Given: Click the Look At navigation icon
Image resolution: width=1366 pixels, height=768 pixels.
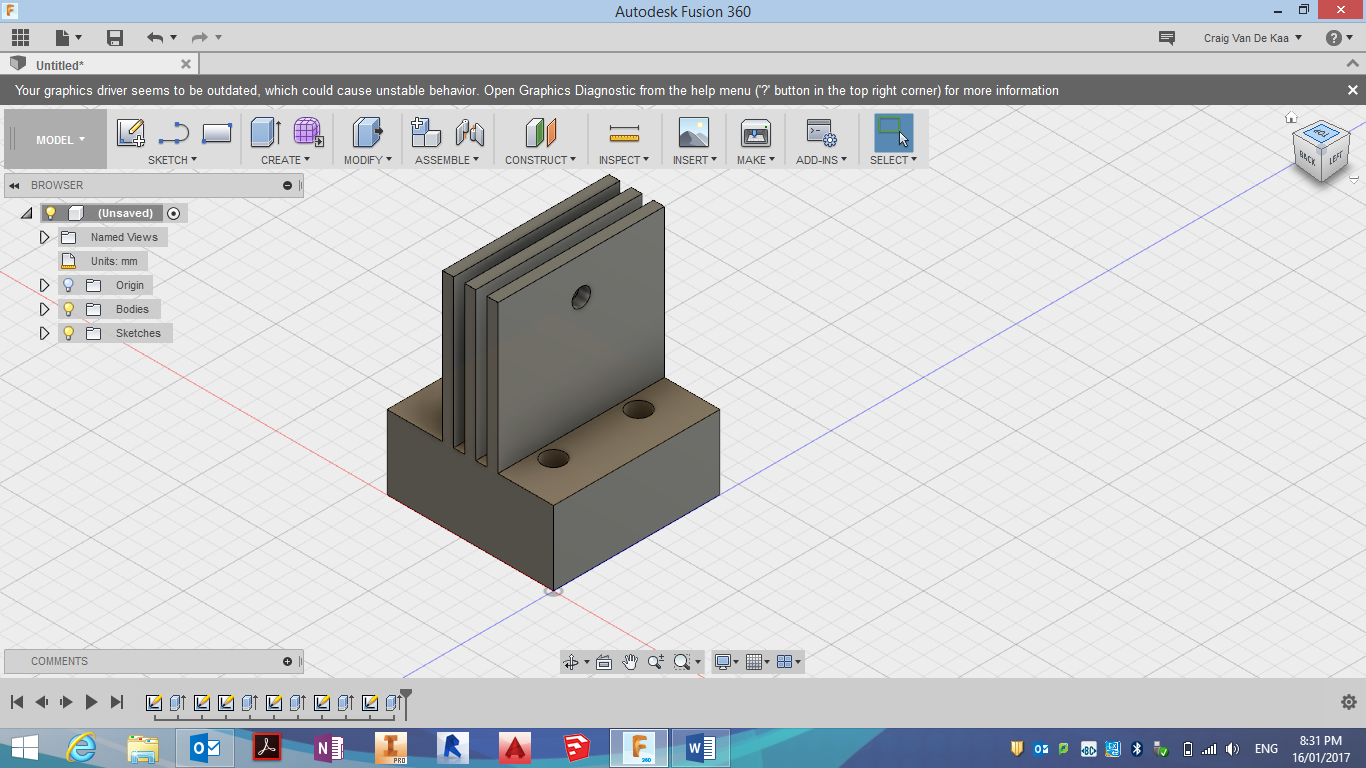Looking at the screenshot, I should coord(604,662).
